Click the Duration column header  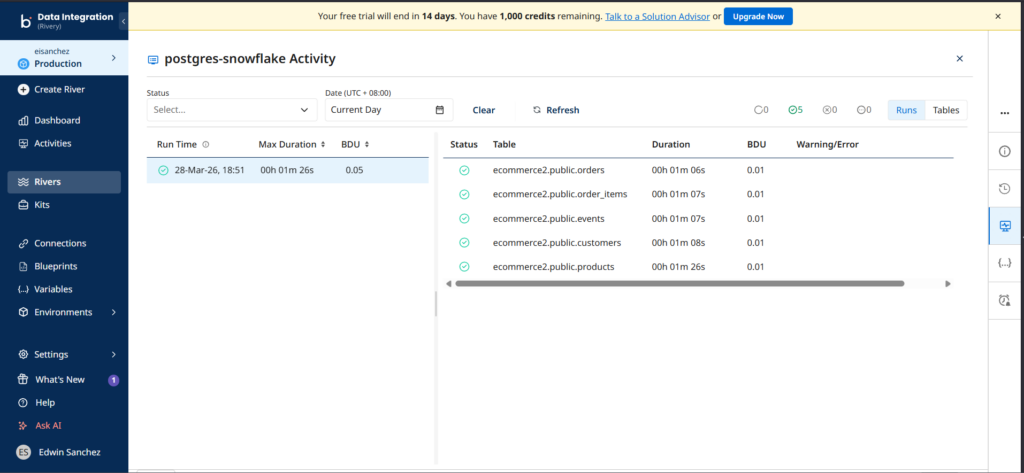pos(671,144)
